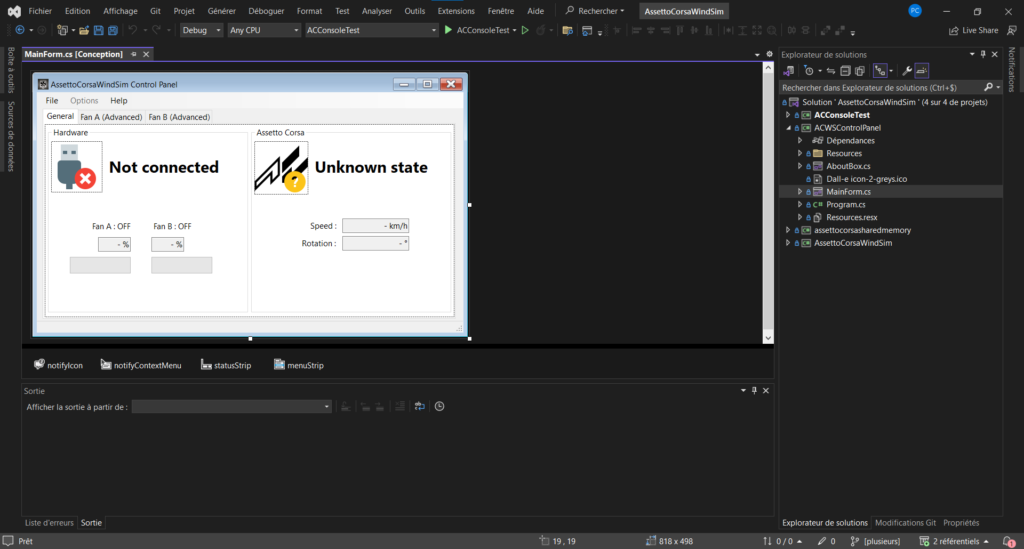Click Sync with Active Document arrows icon
Screen dimensions: 1024x549
click(831, 71)
